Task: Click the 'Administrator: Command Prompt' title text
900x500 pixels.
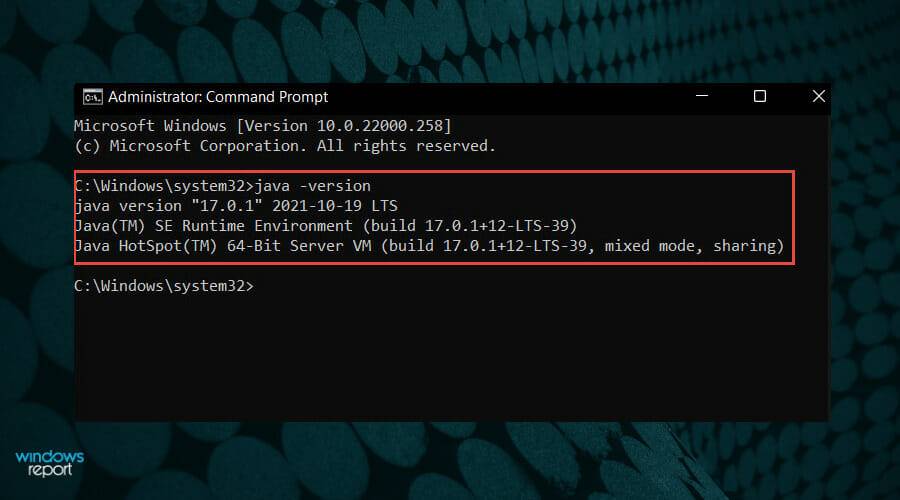Action: click(217, 97)
